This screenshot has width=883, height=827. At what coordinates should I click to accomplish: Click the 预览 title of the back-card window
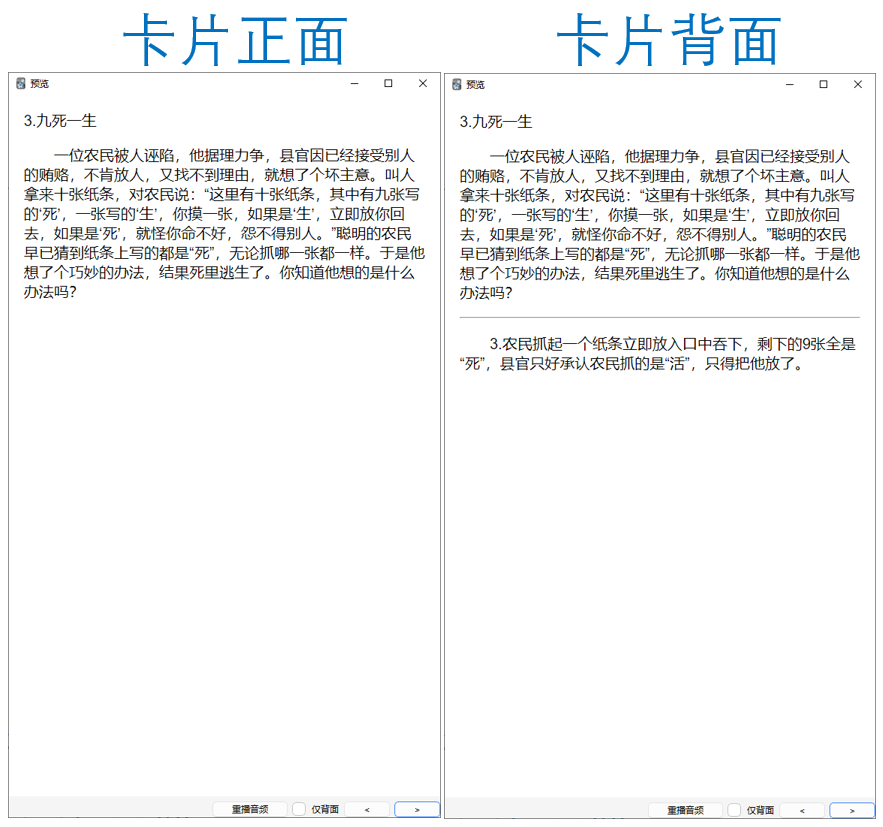tap(475, 85)
